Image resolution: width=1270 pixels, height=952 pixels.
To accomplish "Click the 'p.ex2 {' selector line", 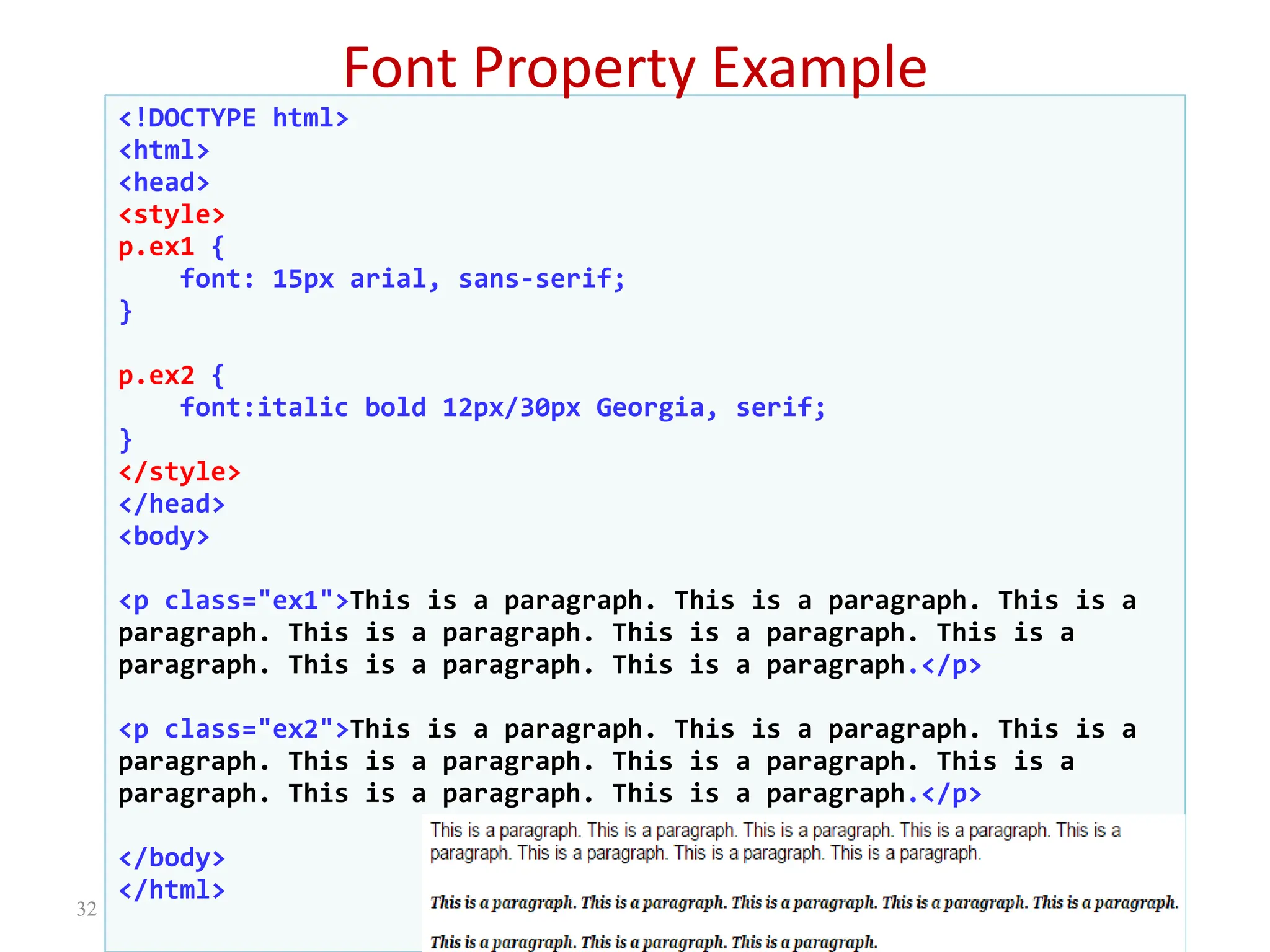I will pos(172,376).
